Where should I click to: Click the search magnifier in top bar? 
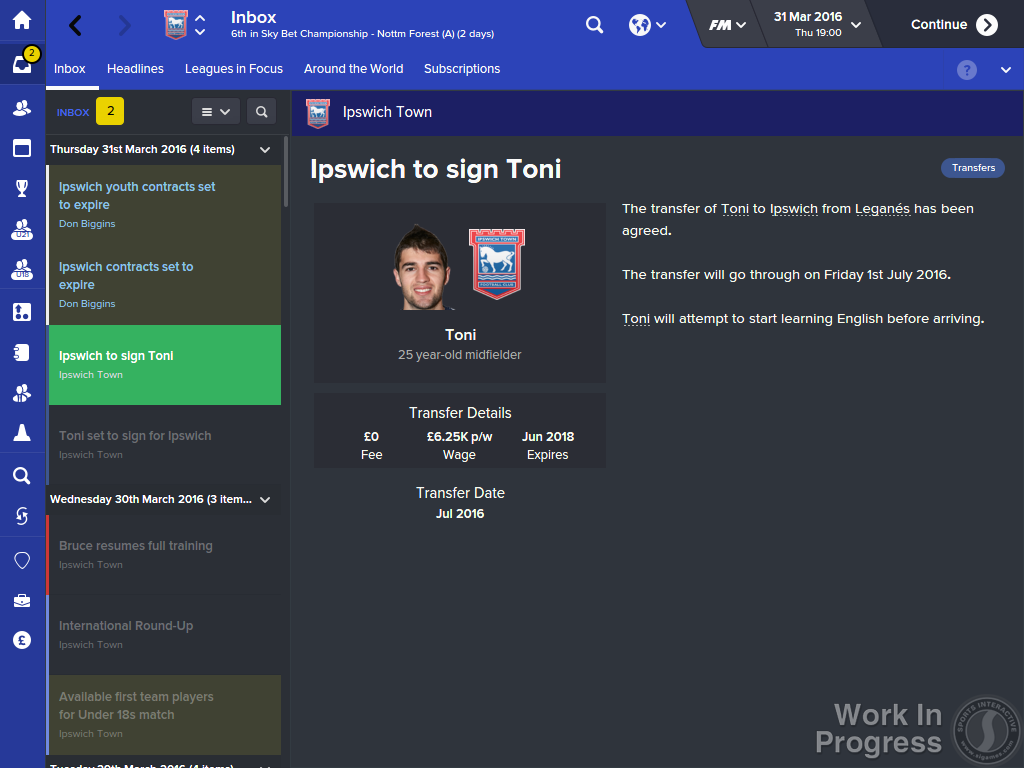(x=594, y=25)
